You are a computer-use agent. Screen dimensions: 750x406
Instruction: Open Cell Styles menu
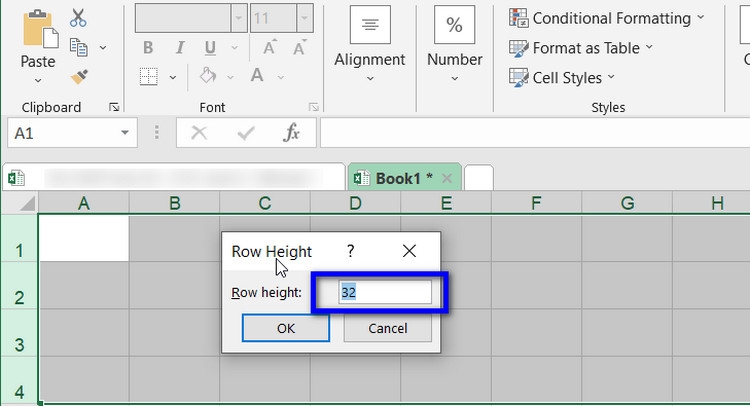[x=562, y=77]
